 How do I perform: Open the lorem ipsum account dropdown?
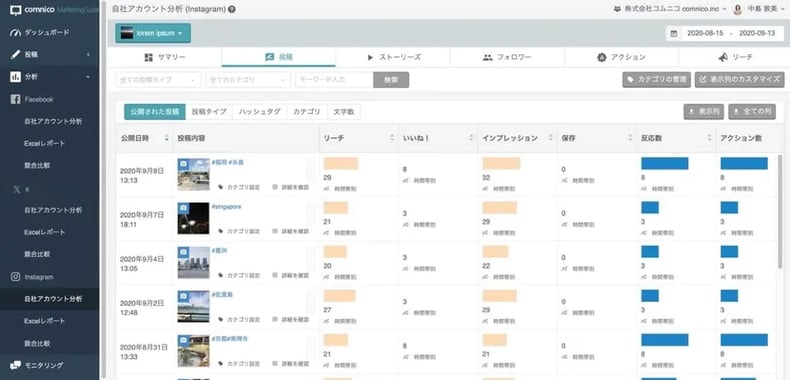tap(153, 33)
